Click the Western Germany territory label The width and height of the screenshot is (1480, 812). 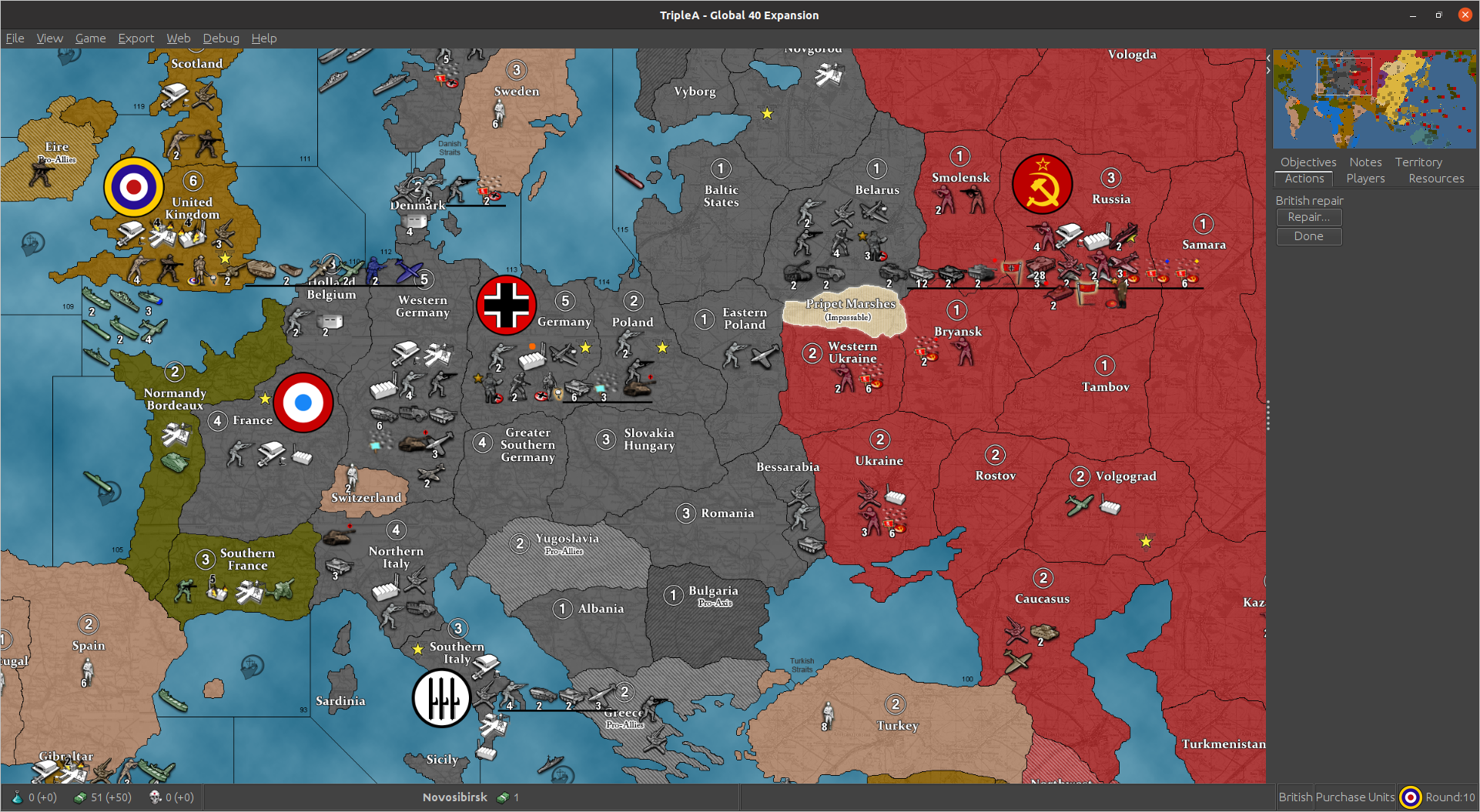tap(423, 306)
